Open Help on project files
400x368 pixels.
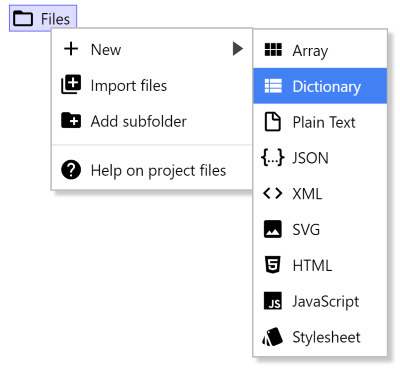[x=152, y=170]
